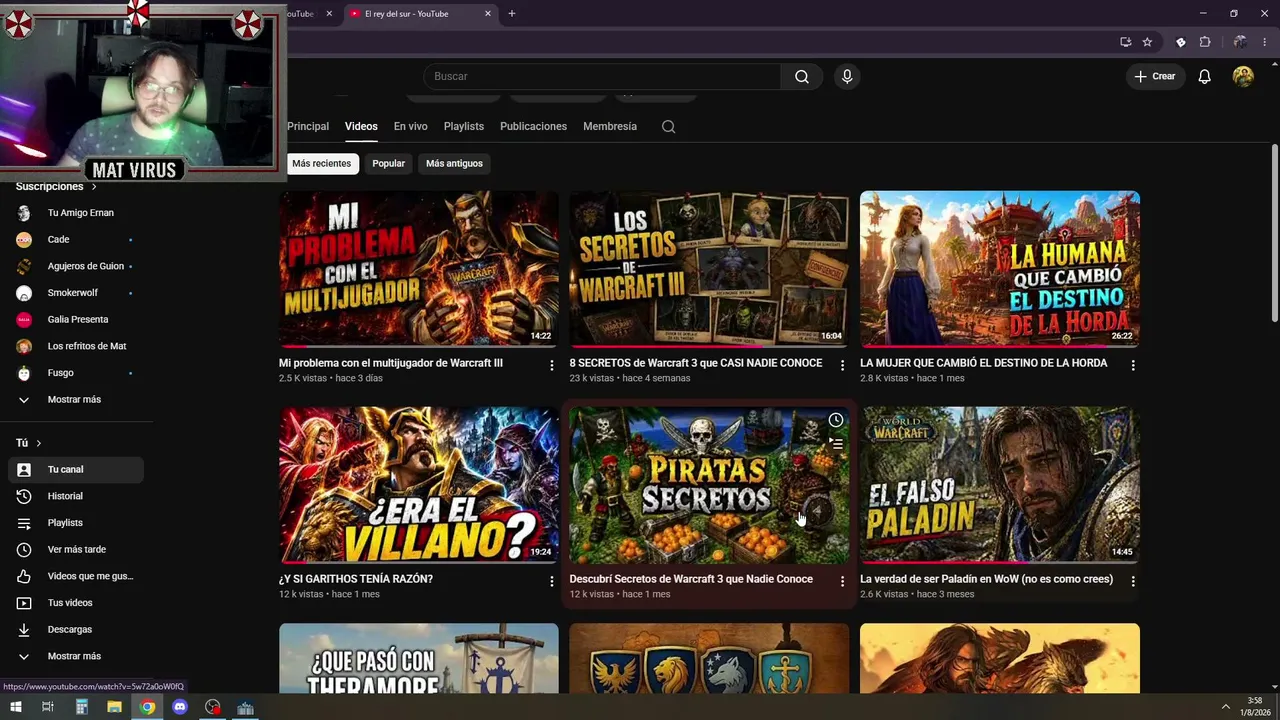The width and height of the screenshot is (1280, 720).
Task: Click the page vertical scrollbar
Action: point(1275,235)
